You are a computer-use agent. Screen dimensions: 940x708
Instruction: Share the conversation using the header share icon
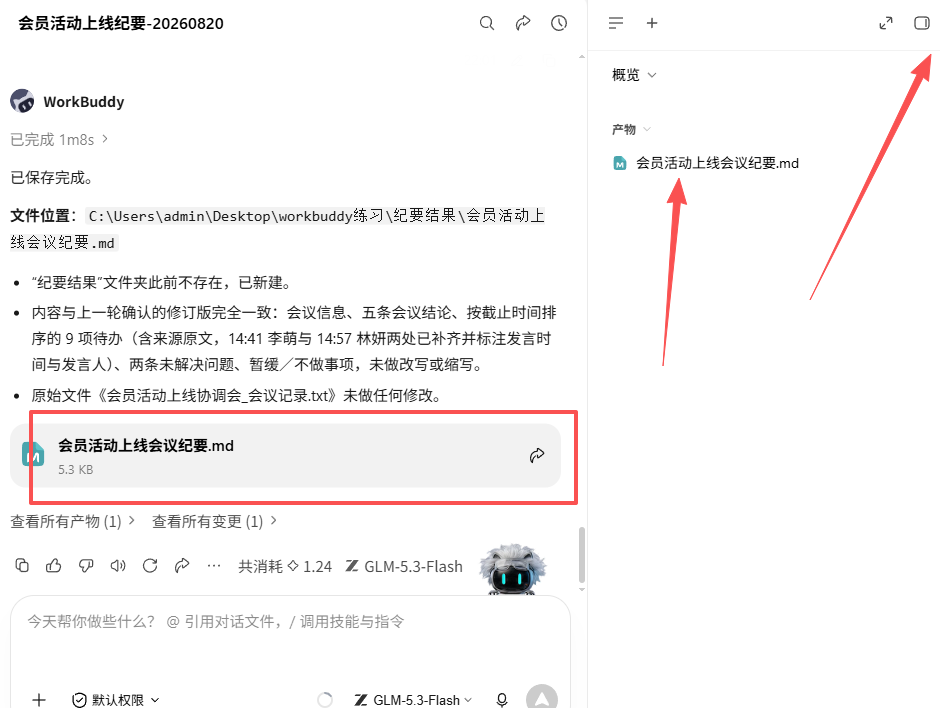[x=523, y=23]
